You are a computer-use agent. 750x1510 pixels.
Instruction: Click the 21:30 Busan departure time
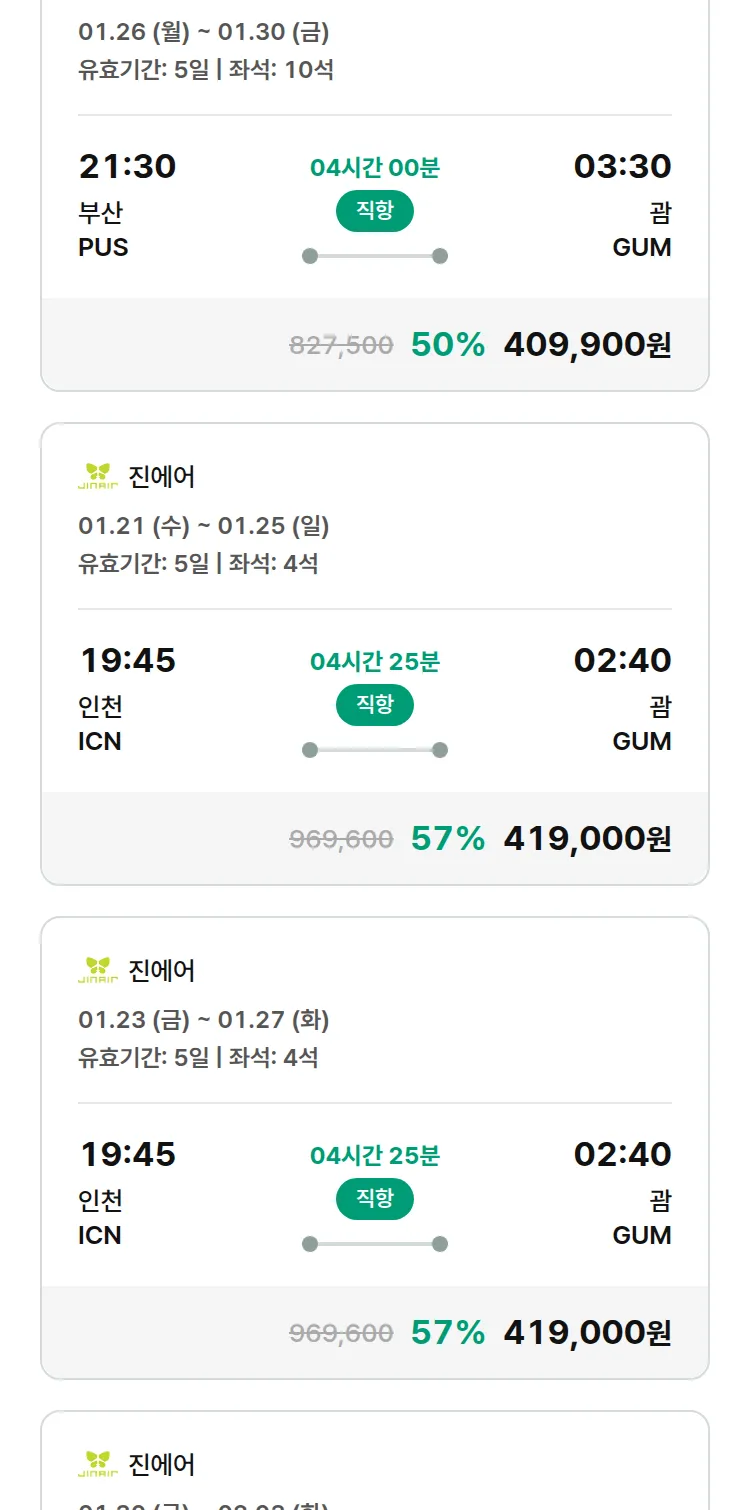pos(127,166)
